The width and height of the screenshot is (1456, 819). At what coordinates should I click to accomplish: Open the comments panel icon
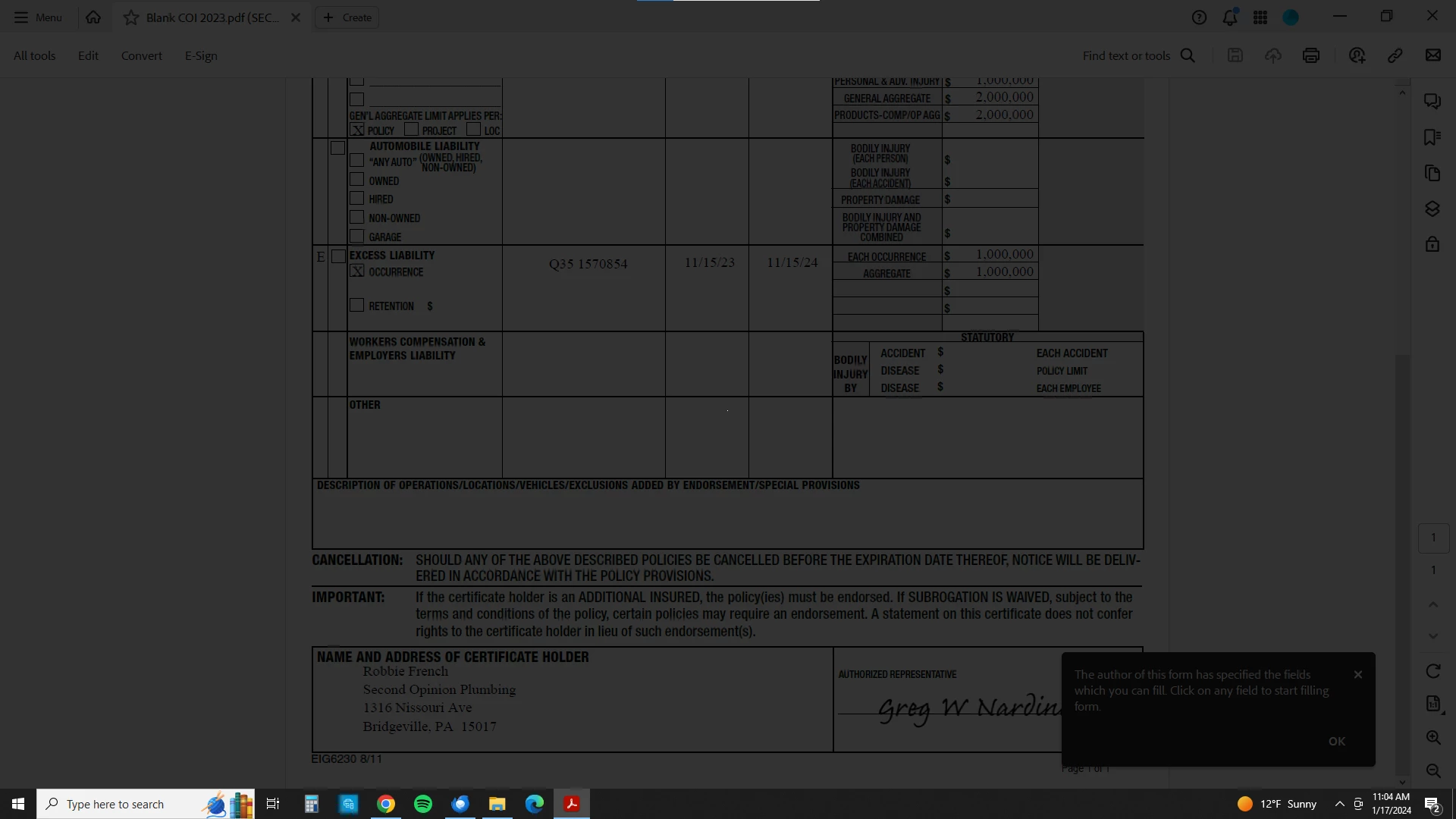(x=1432, y=101)
